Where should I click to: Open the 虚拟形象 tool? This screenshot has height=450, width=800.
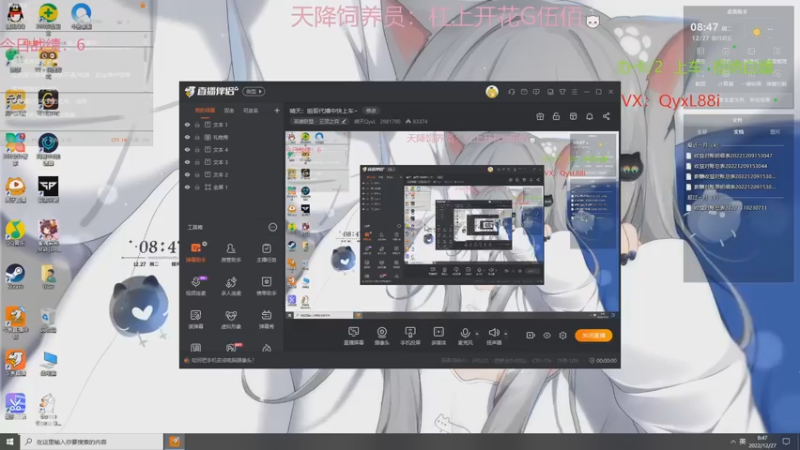click(x=231, y=319)
